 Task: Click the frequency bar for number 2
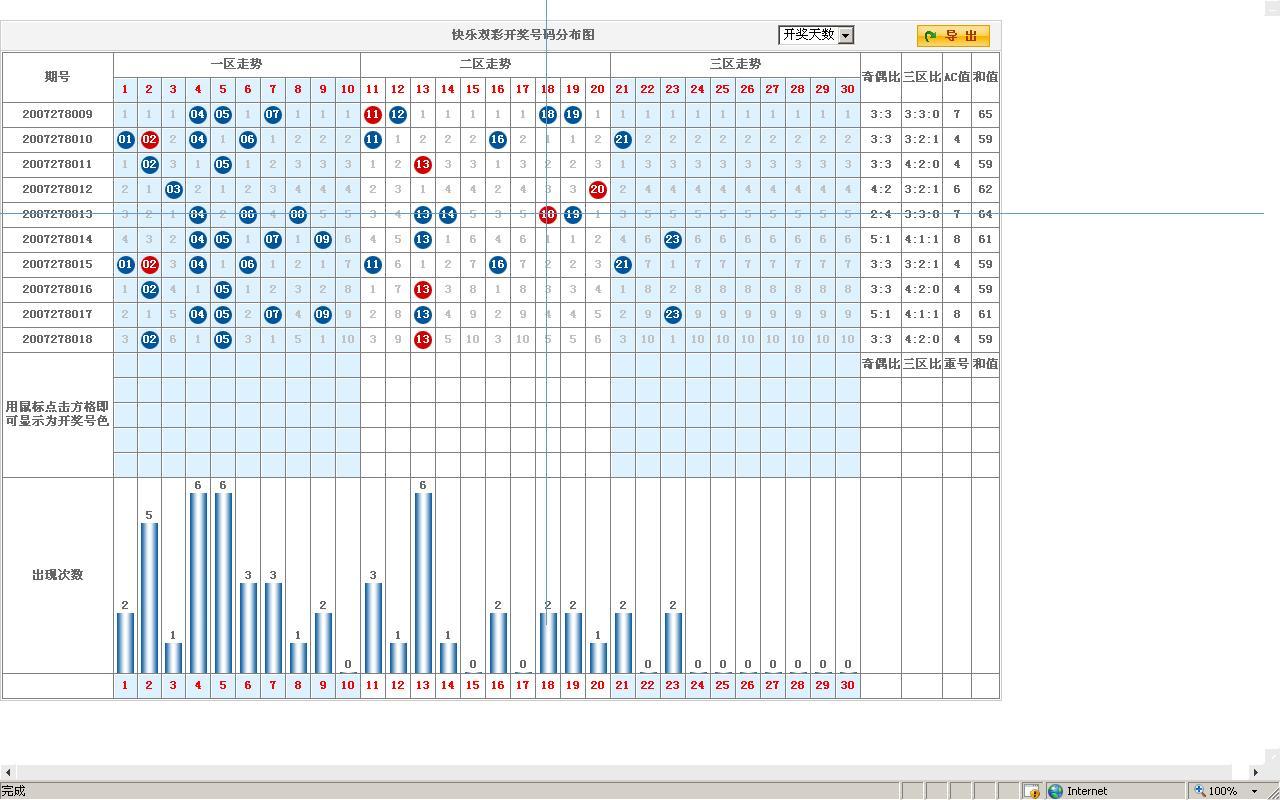point(150,598)
